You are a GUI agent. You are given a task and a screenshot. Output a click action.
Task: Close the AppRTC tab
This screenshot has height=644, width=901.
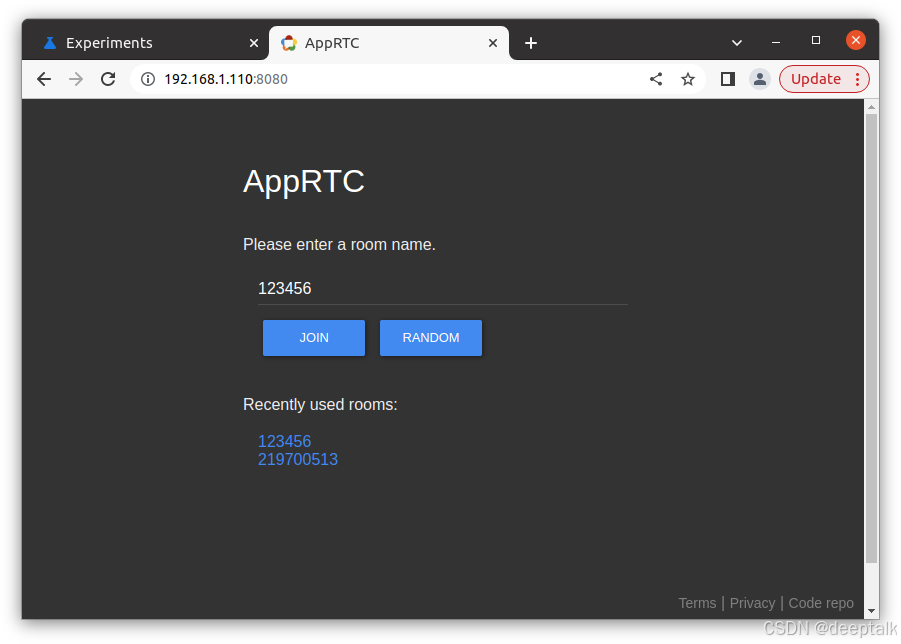tap(492, 43)
